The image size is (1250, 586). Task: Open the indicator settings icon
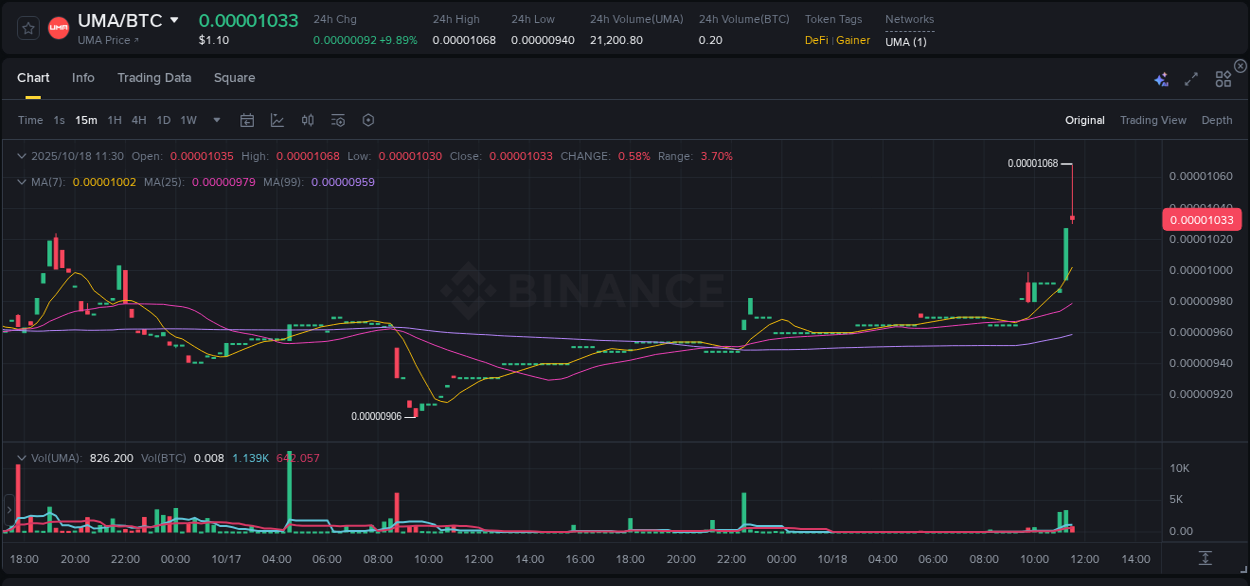pos(338,120)
